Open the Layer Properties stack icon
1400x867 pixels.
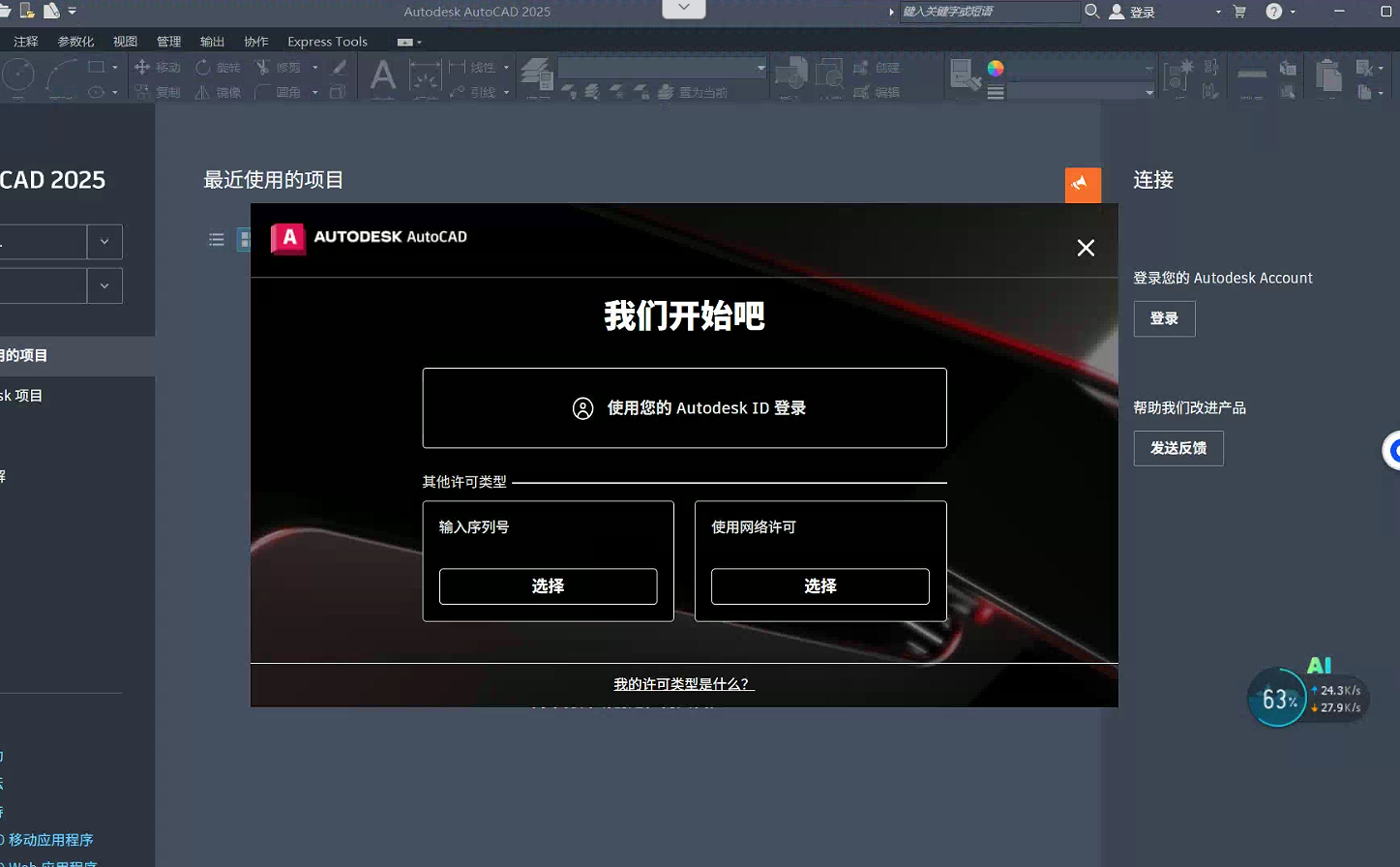pyautogui.click(x=536, y=74)
